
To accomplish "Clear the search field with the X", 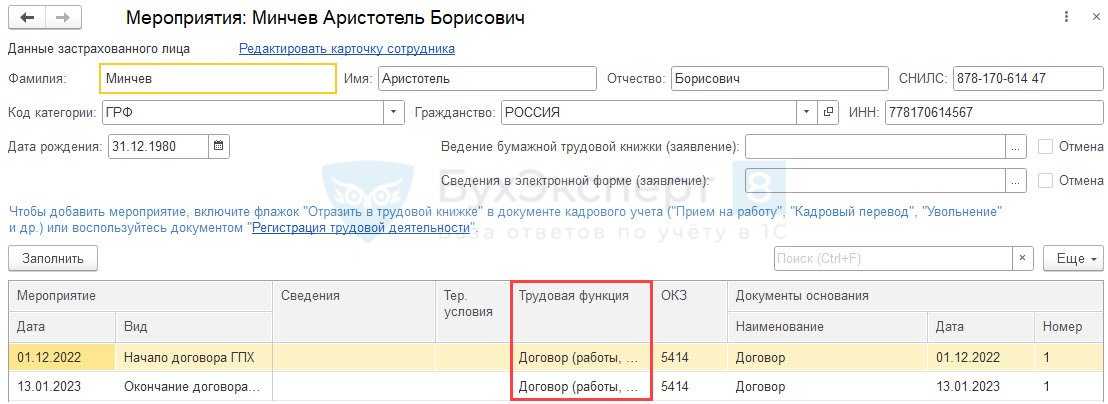I will point(1022,258).
